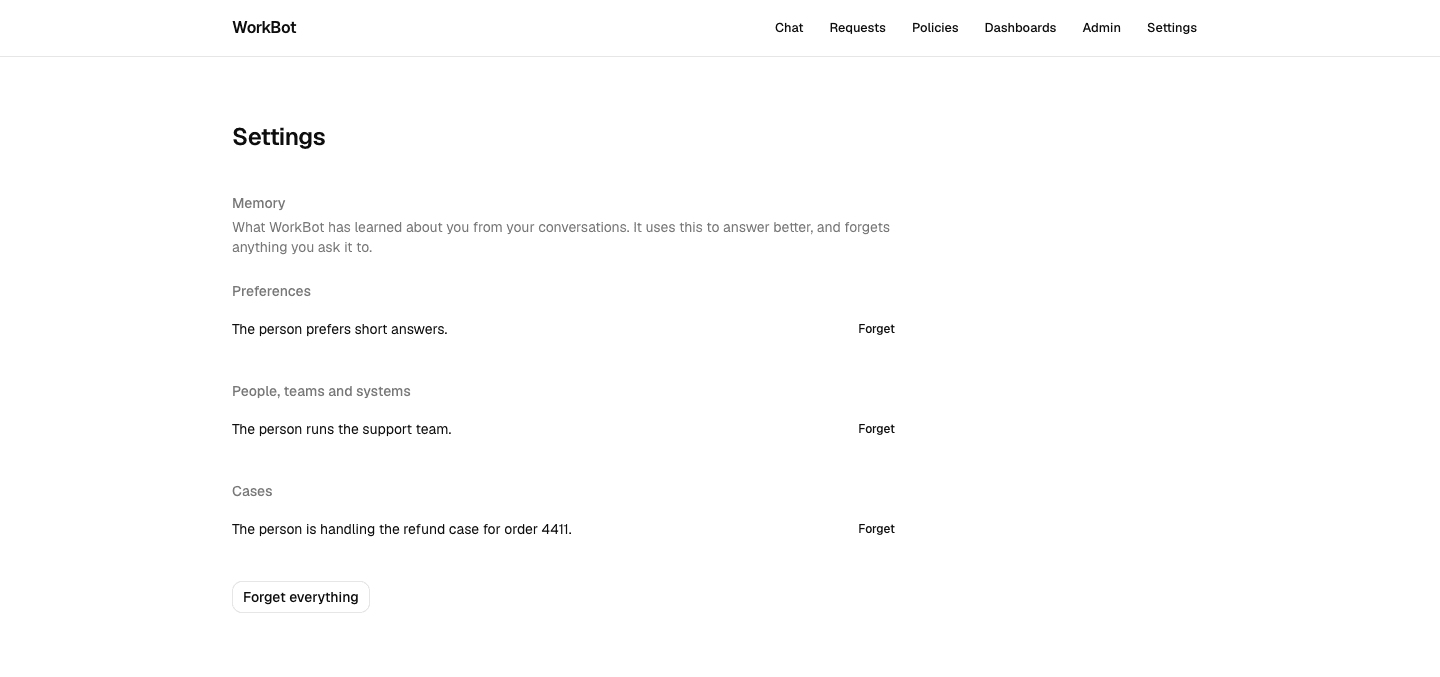Go to the Chat page
1440x677 pixels.
pos(789,28)
